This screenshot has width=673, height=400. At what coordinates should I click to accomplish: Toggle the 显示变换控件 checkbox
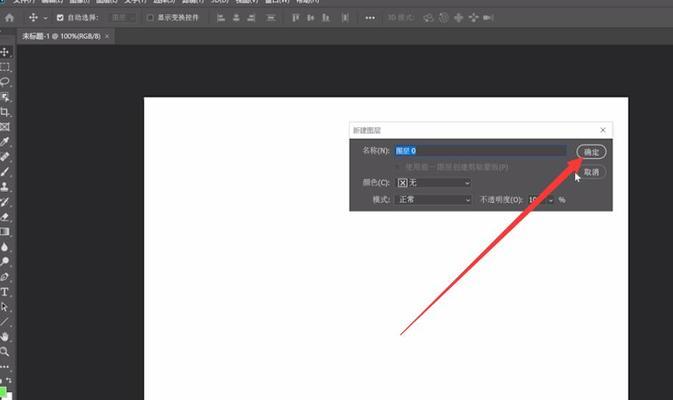150,18
